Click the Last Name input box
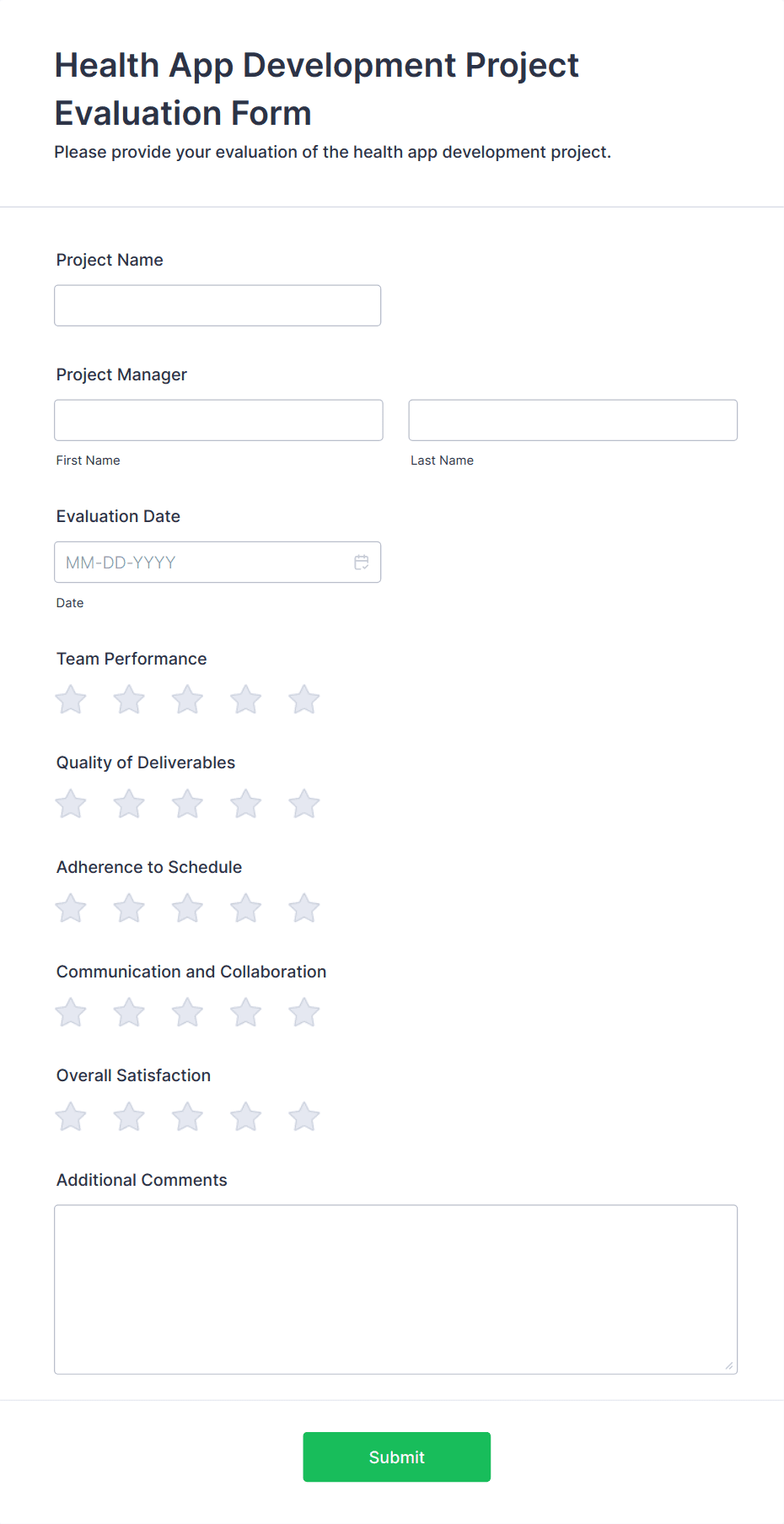 coord(572,420)
